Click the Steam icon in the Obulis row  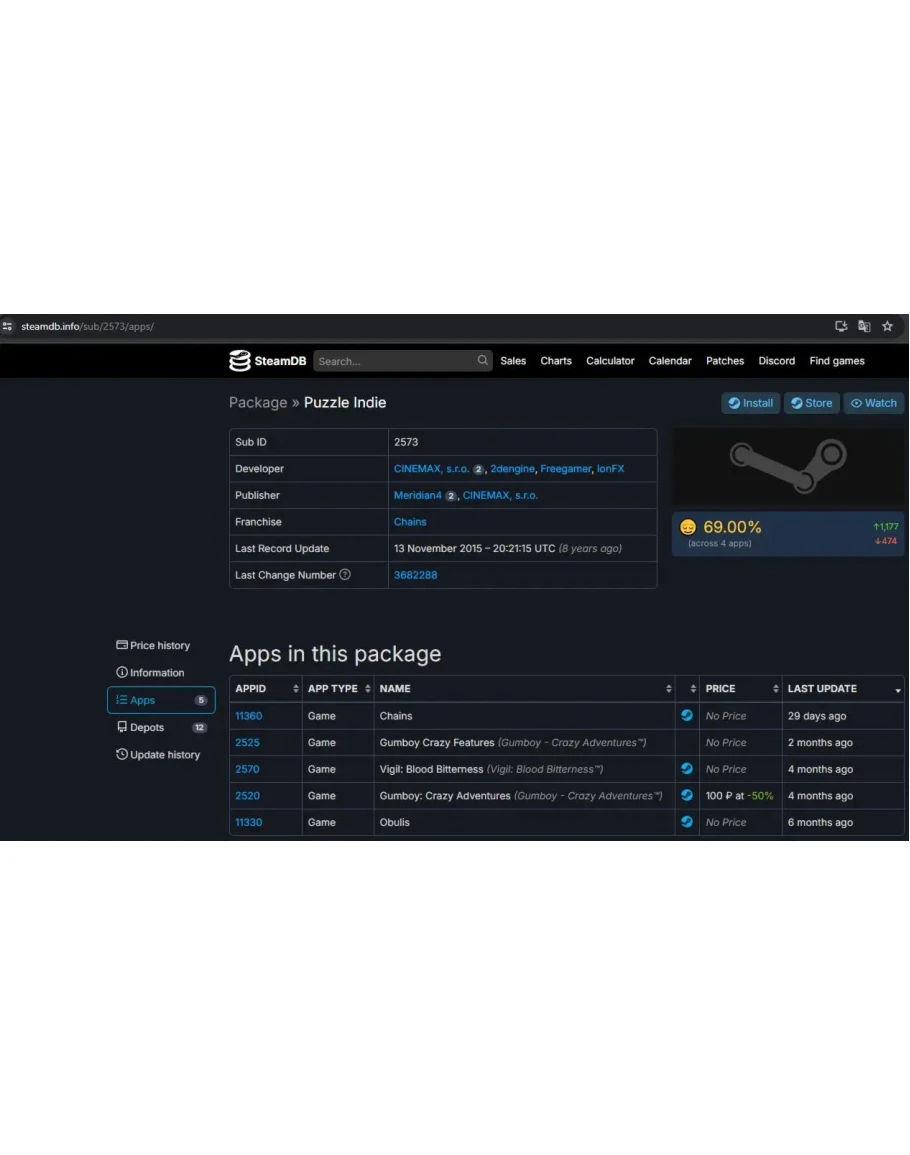[687, 821]
